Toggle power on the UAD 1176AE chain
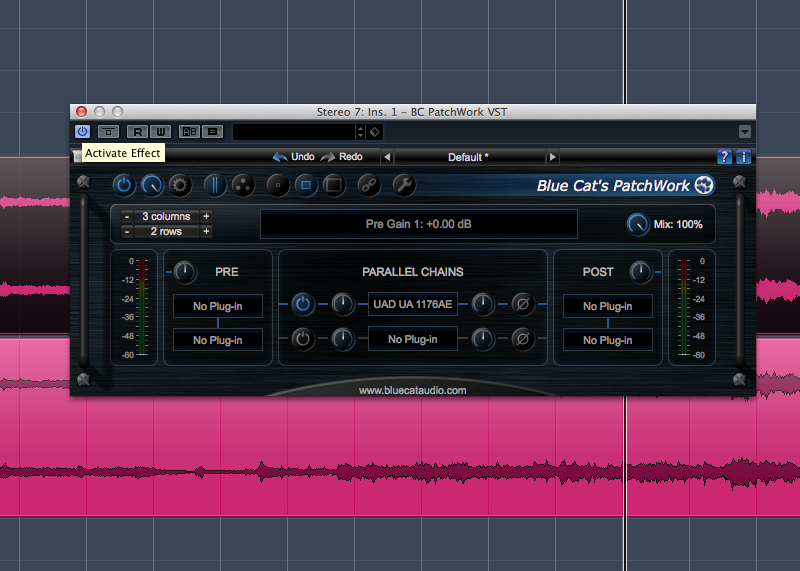This screenshot has width=800, height=571. (x=303, y=305)
